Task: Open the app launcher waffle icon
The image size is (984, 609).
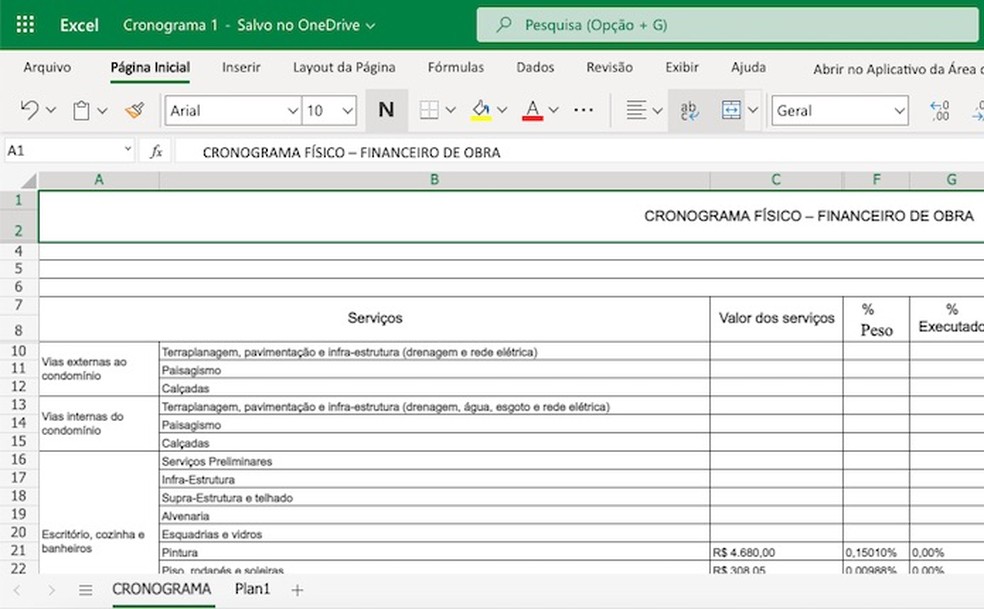Action: [x=26, y=25]
